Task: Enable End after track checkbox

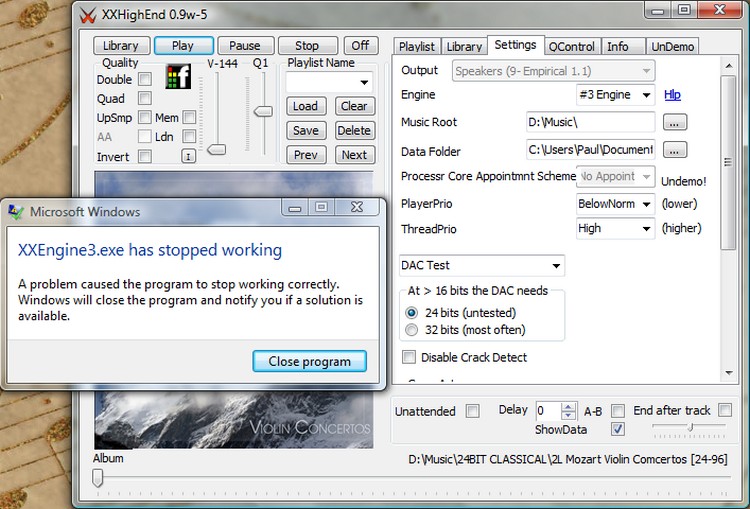Action: (x=725, y=410)
